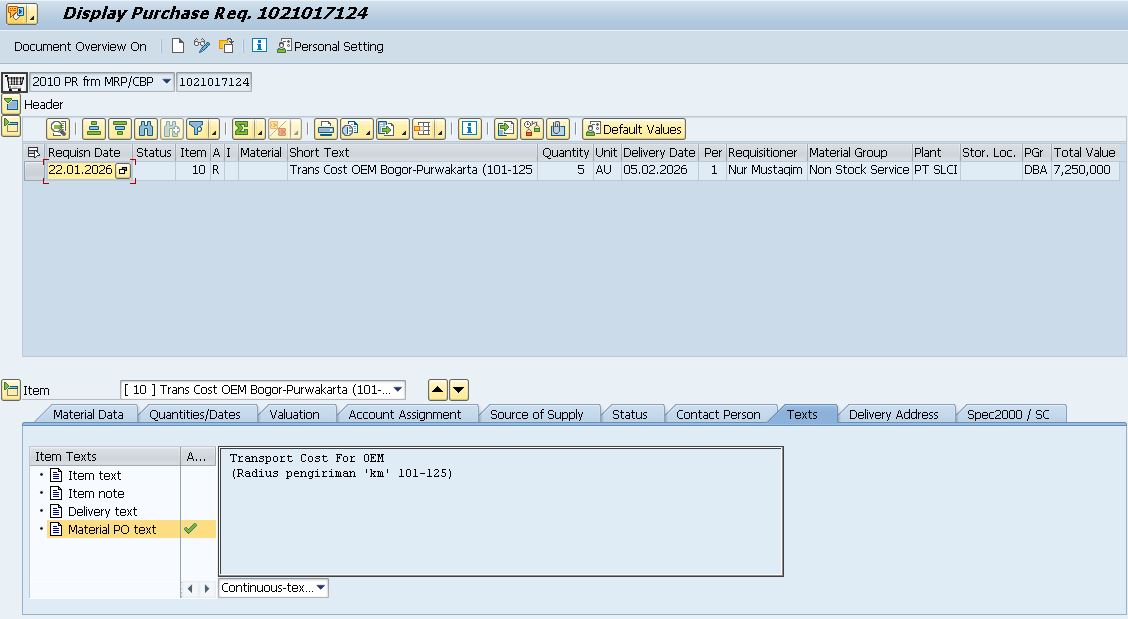Expand the Header section
The height and width of the screenshot is (619, 1128).
click(11, 104)
